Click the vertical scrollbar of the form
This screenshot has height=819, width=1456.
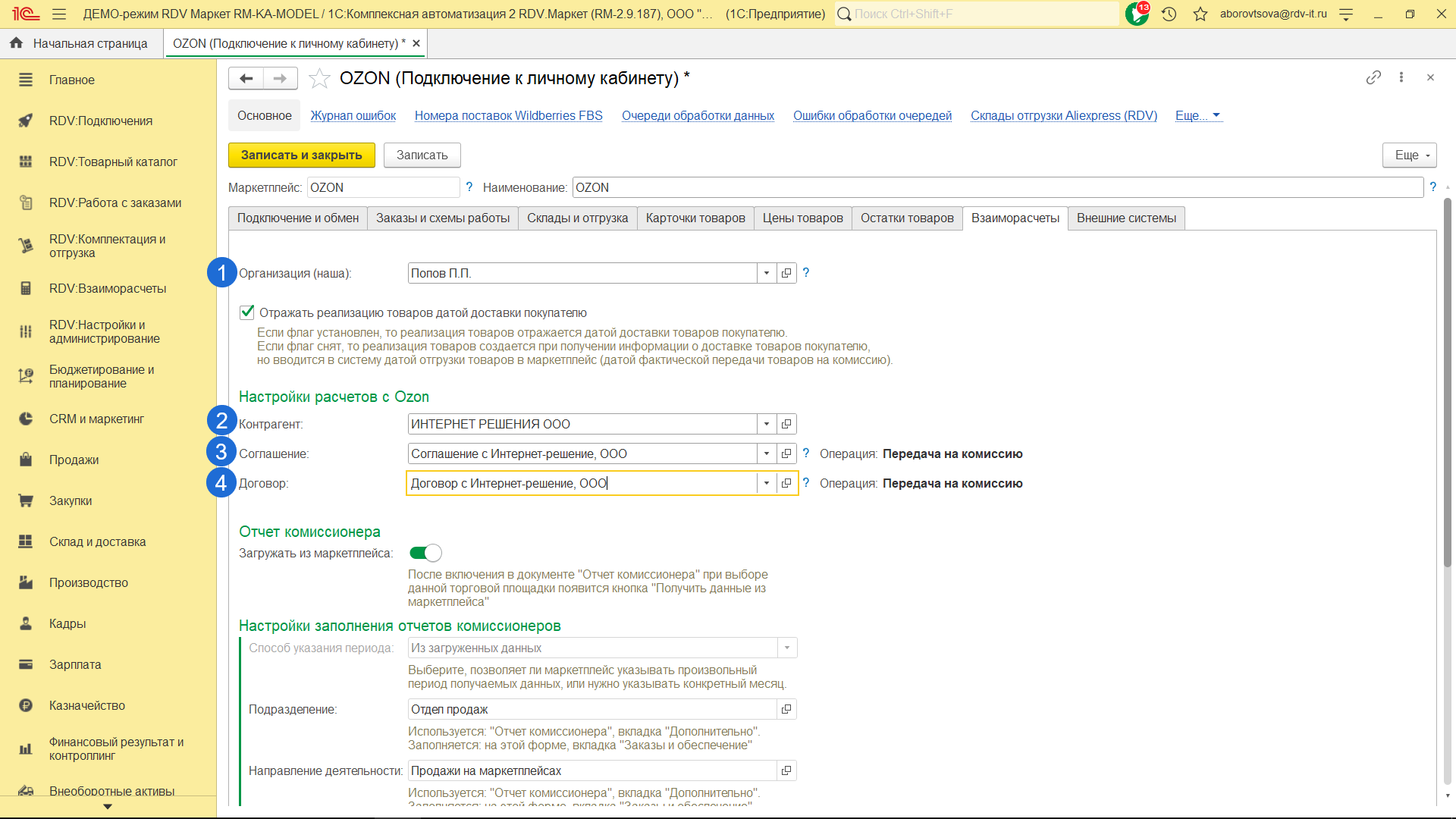[1447, 379]
